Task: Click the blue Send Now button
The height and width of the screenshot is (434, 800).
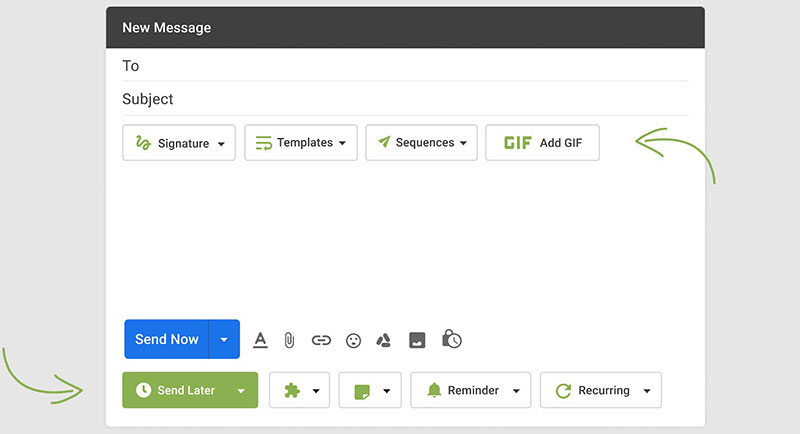Action: point(167,339)
